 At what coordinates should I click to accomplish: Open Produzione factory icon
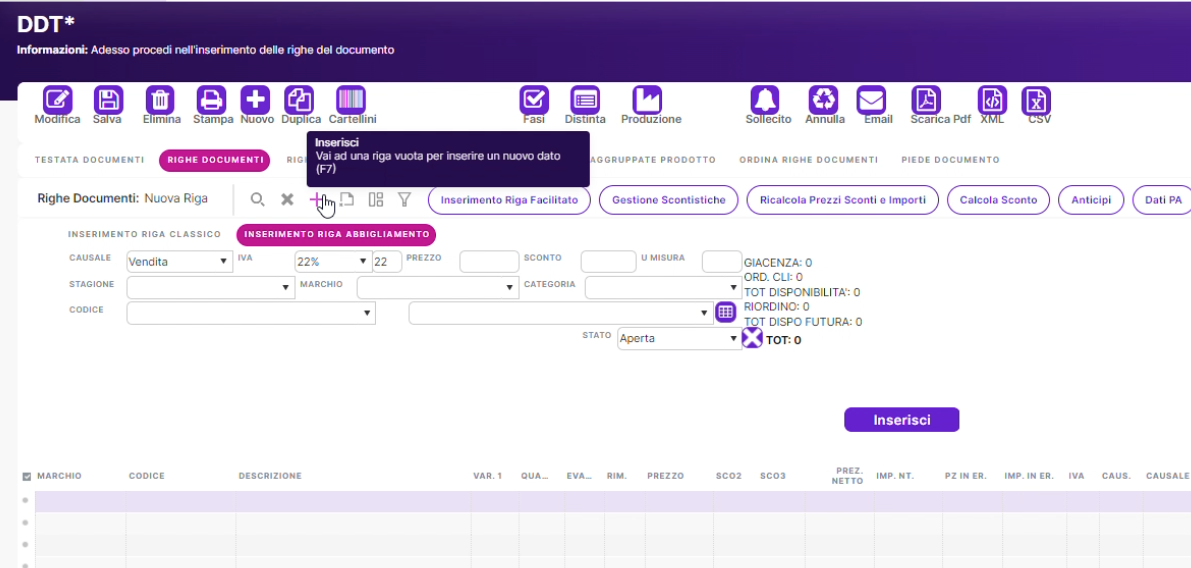click(x=648, y=100)
